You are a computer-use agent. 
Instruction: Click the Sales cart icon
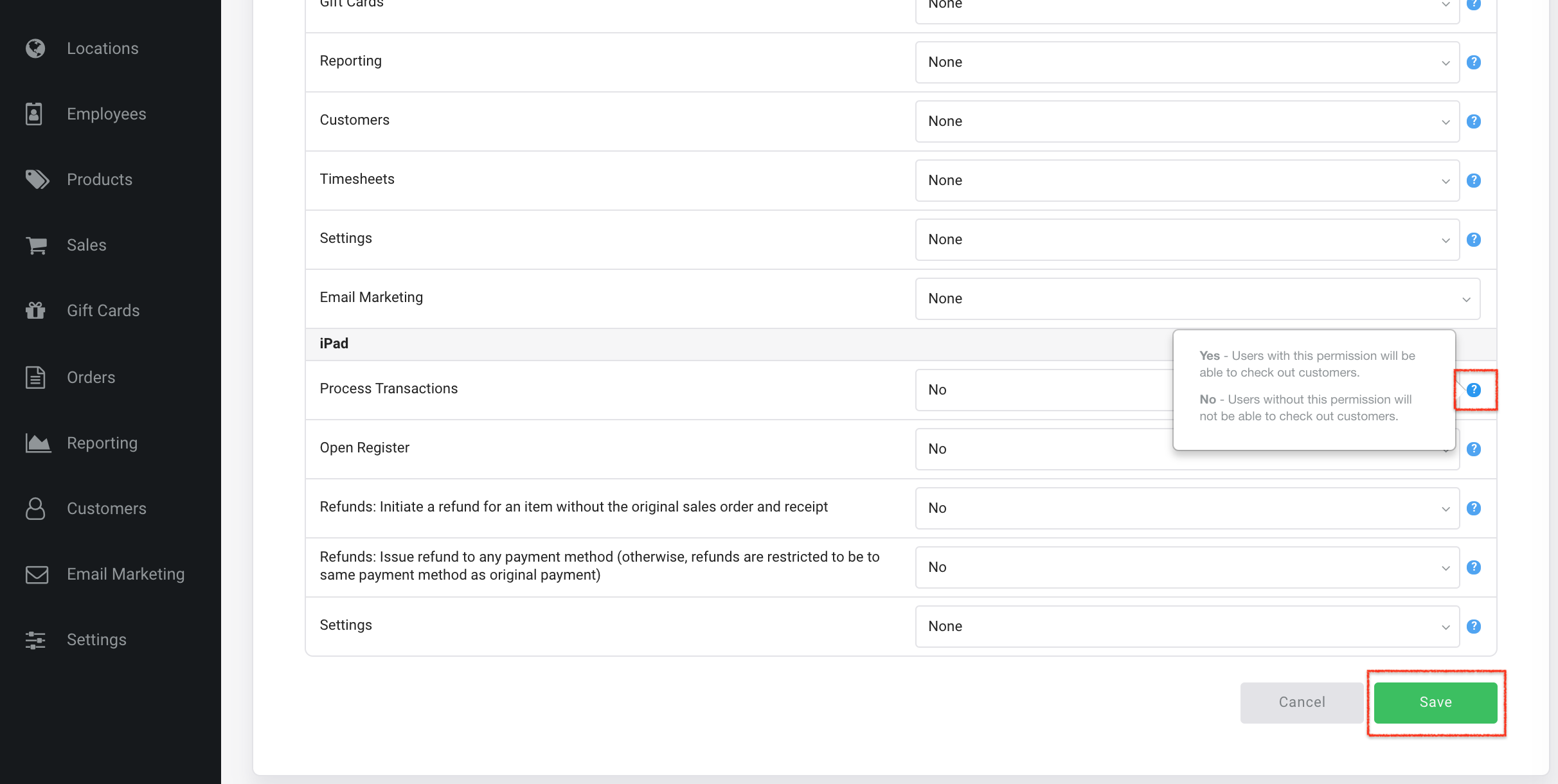[x=37, y=245]
